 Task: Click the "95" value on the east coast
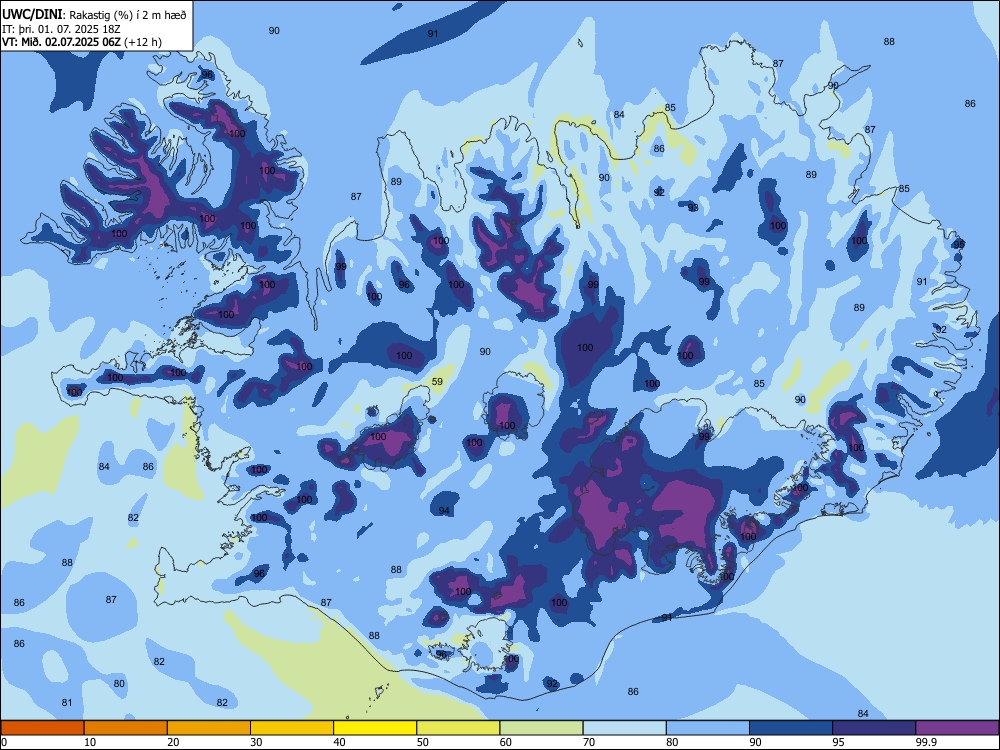[959, 245]
